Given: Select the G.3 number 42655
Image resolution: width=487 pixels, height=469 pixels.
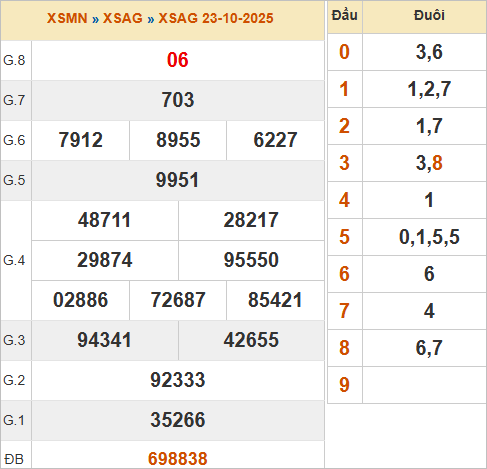Looking at the screenshot, I should pos(251,340).
